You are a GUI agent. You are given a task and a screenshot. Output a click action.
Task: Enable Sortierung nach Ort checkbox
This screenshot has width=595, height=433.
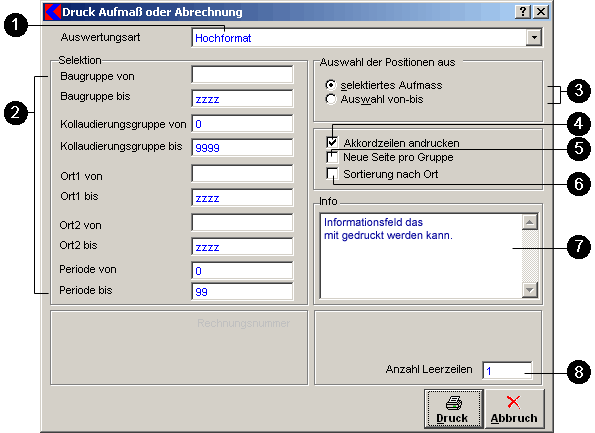pos(332,174)
